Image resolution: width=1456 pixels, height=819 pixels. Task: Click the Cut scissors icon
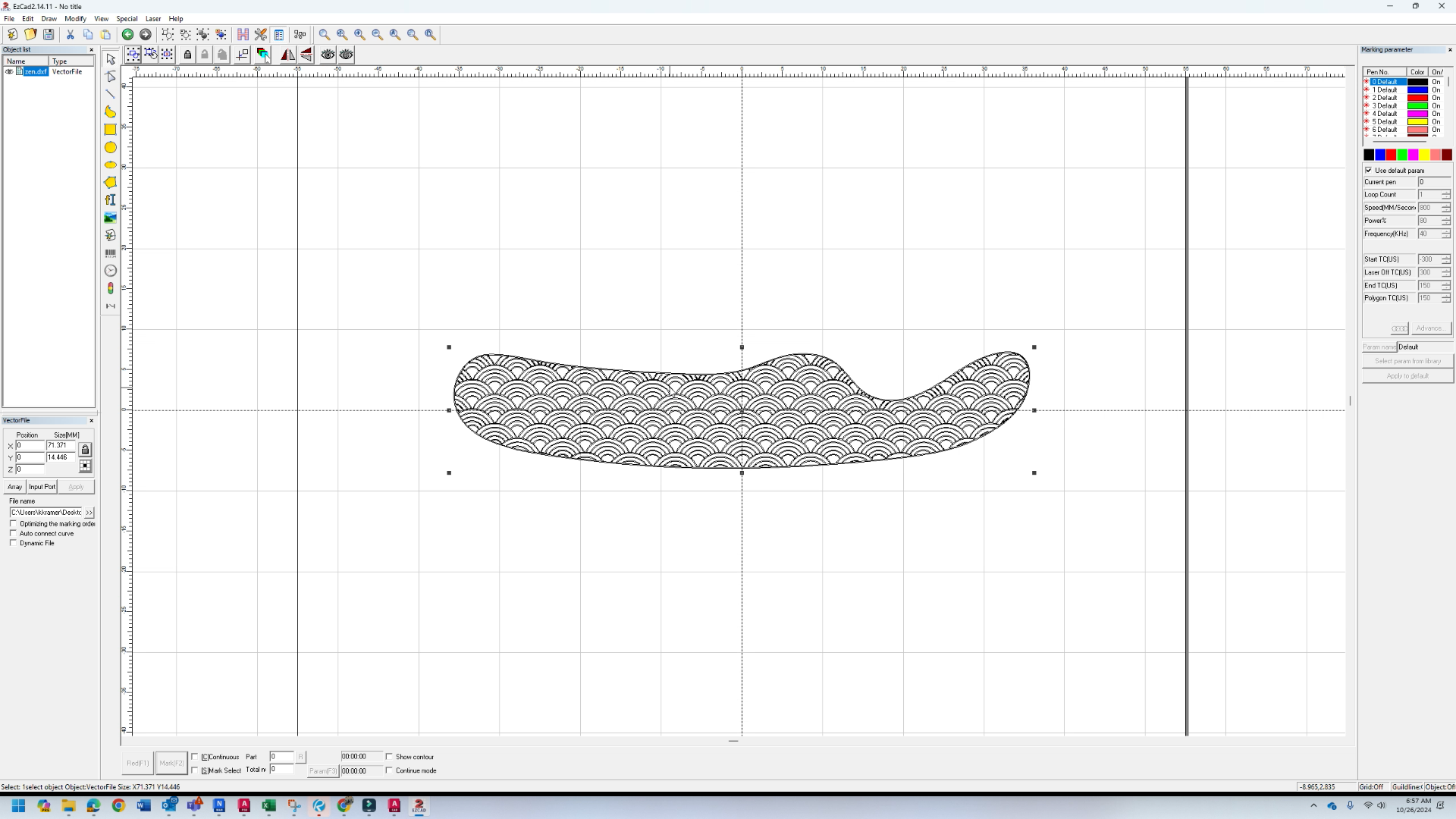pyautogui.click(x=71, y=34)
